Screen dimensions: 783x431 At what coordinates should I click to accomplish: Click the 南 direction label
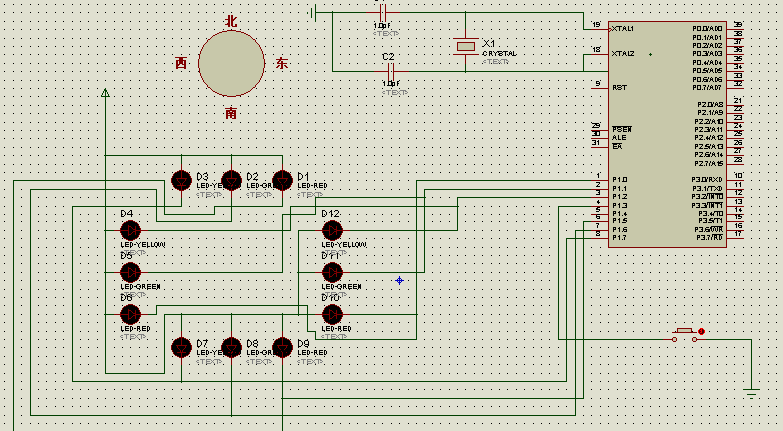tap(231, 113)
